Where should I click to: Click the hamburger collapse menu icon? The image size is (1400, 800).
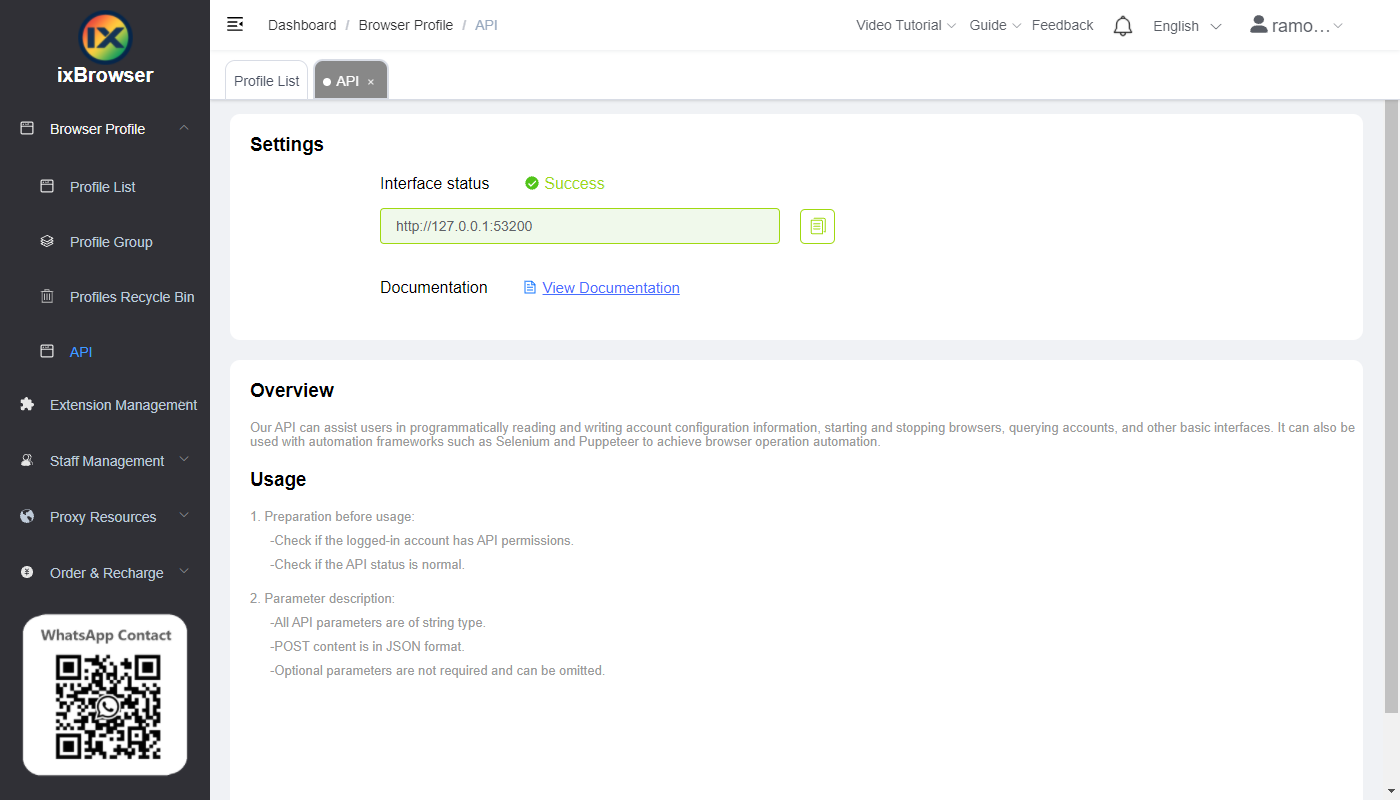point(235,23)
